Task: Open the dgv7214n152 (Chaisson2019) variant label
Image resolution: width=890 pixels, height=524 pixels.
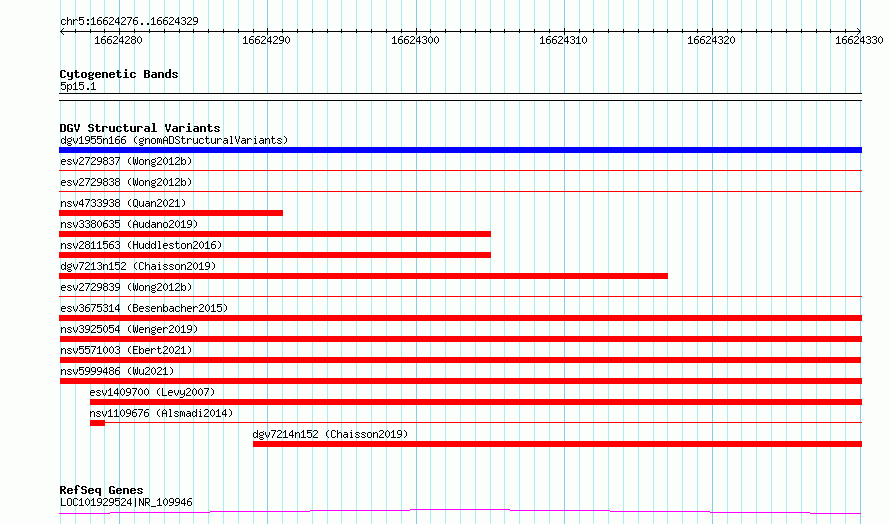Action: [330, 434]
